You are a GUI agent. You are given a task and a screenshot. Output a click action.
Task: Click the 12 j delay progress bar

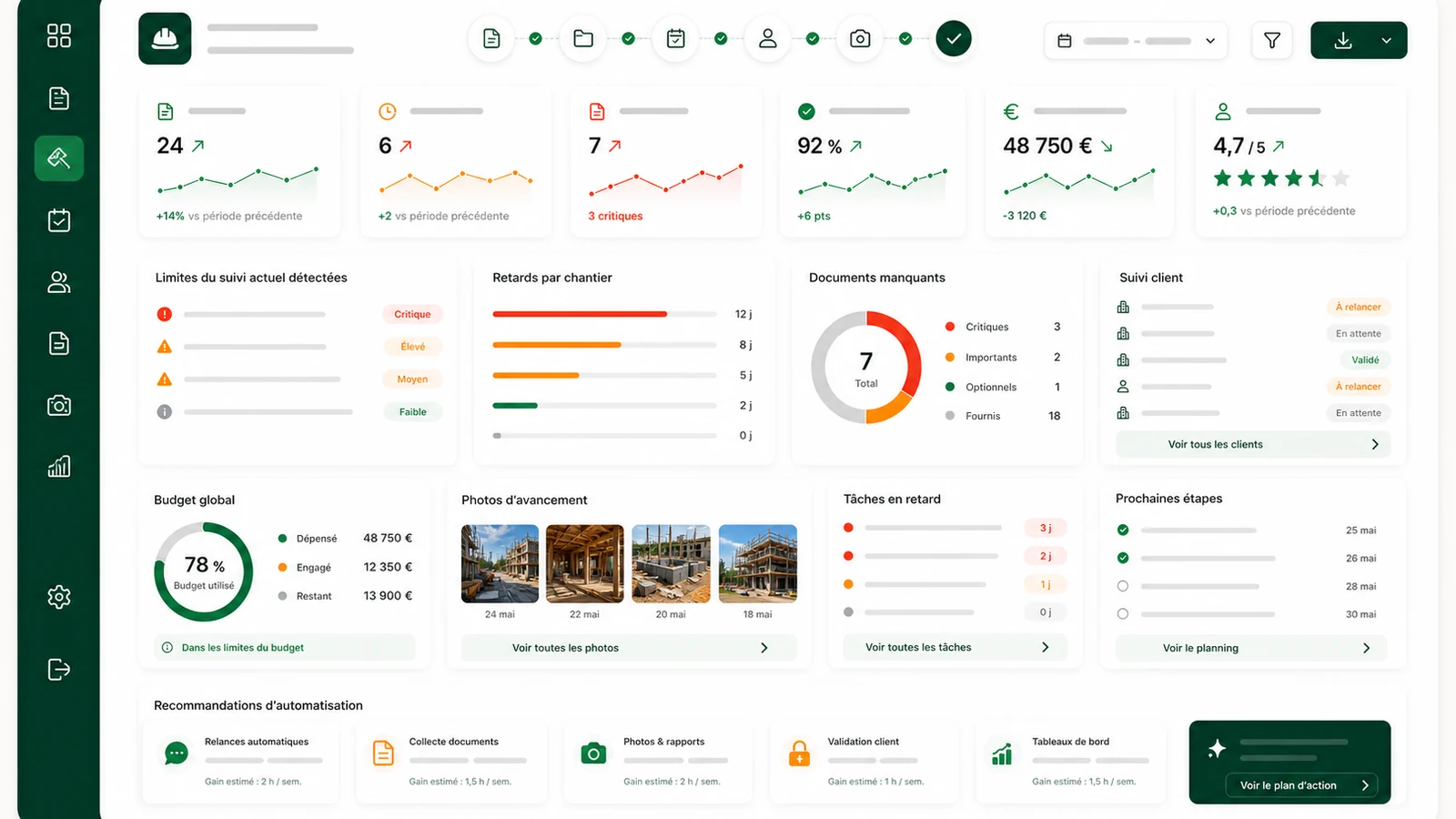[x=605, y=314]
